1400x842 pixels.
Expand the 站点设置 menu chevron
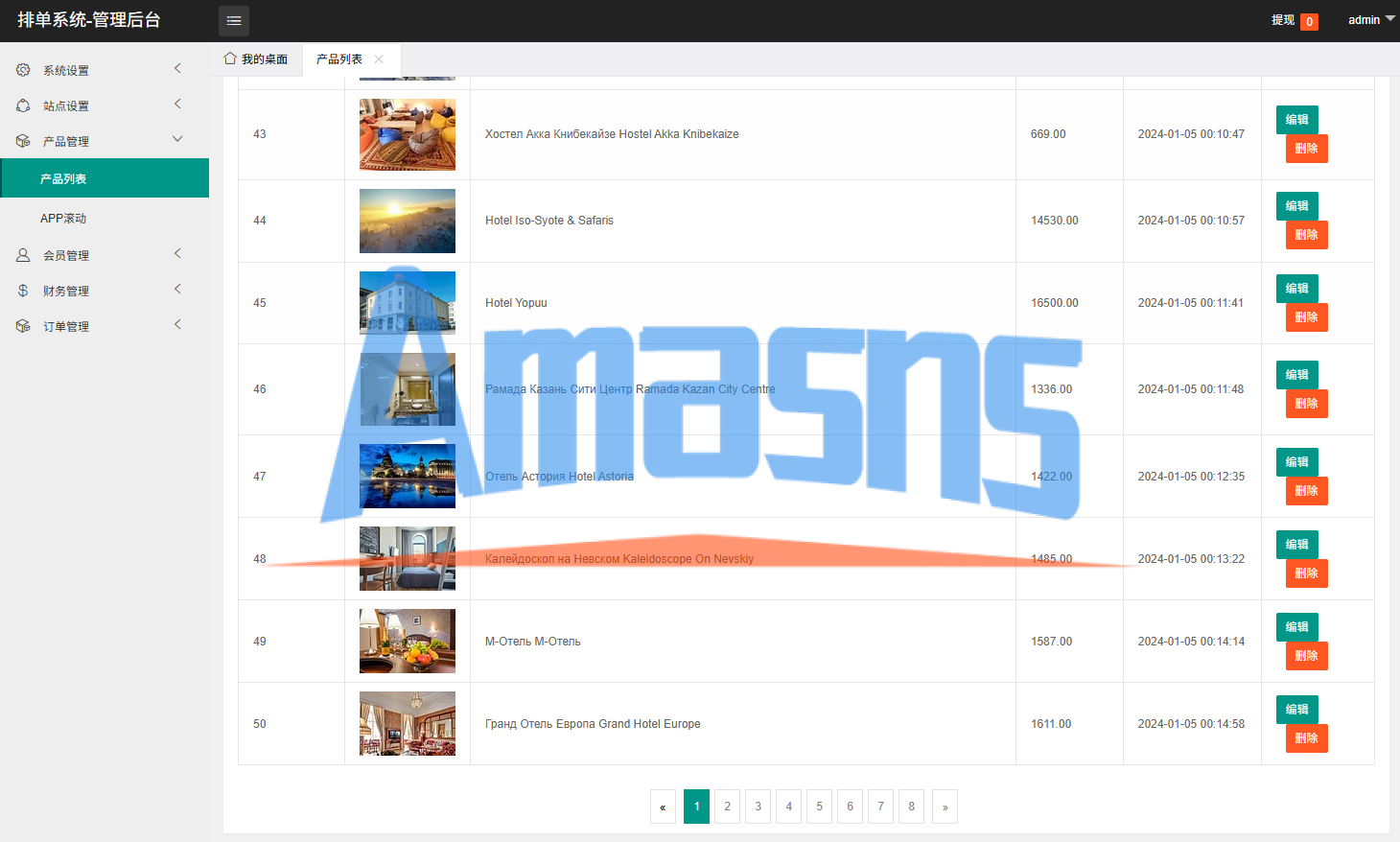point(177,104)
